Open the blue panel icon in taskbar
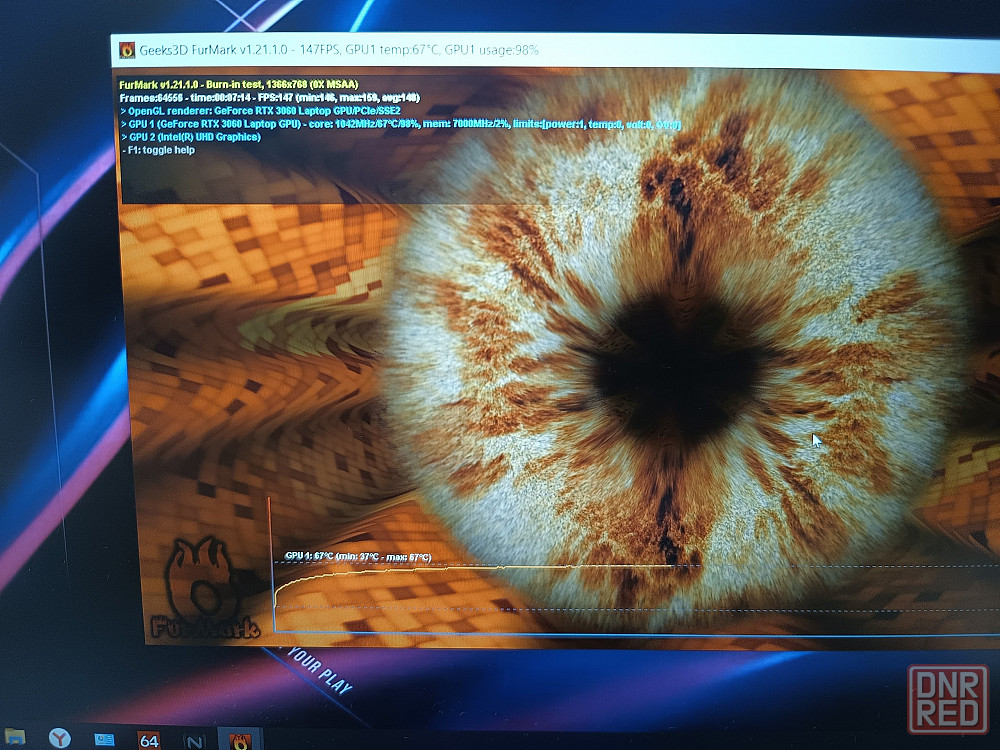The image size is (1000, 750). (104, 739)
